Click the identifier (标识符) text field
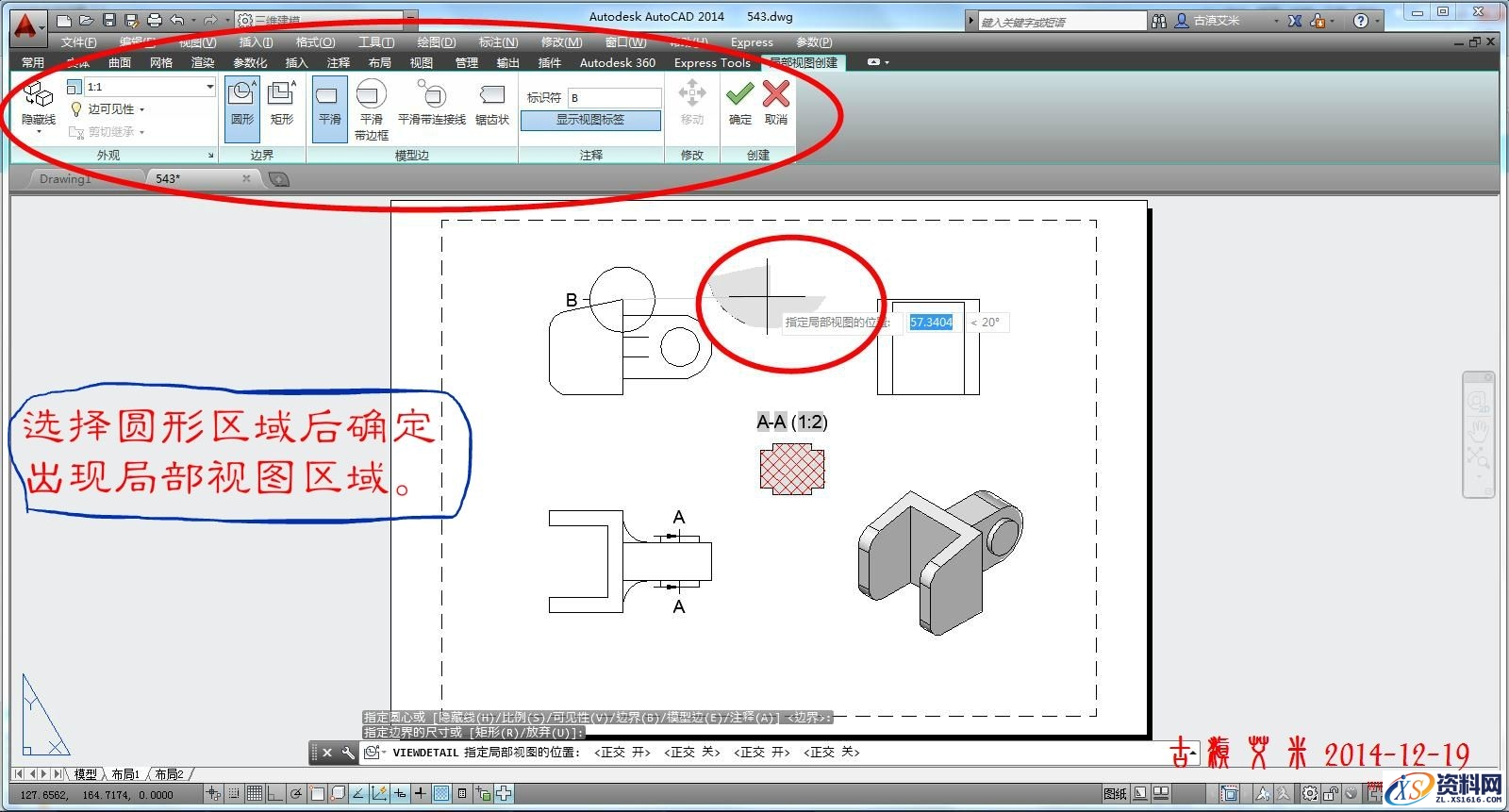Screen dimensions: 1509x812 [x=614, y=97]
